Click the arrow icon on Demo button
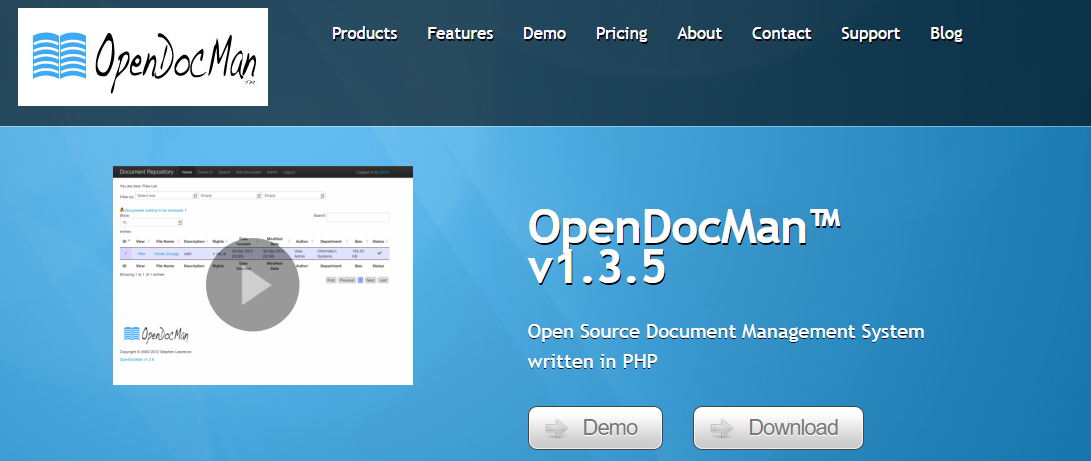This screenshot has height=461, width=1091. tap(557, 428)
